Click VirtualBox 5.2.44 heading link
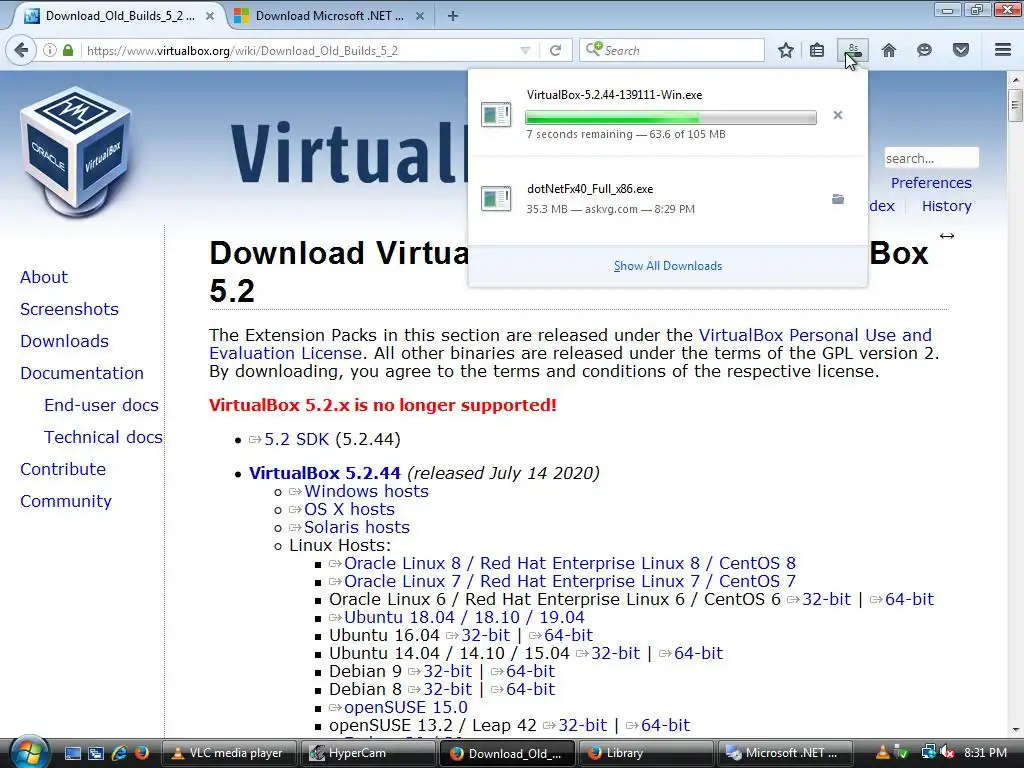The image size is (1024, 768). (x=325, y=473)
